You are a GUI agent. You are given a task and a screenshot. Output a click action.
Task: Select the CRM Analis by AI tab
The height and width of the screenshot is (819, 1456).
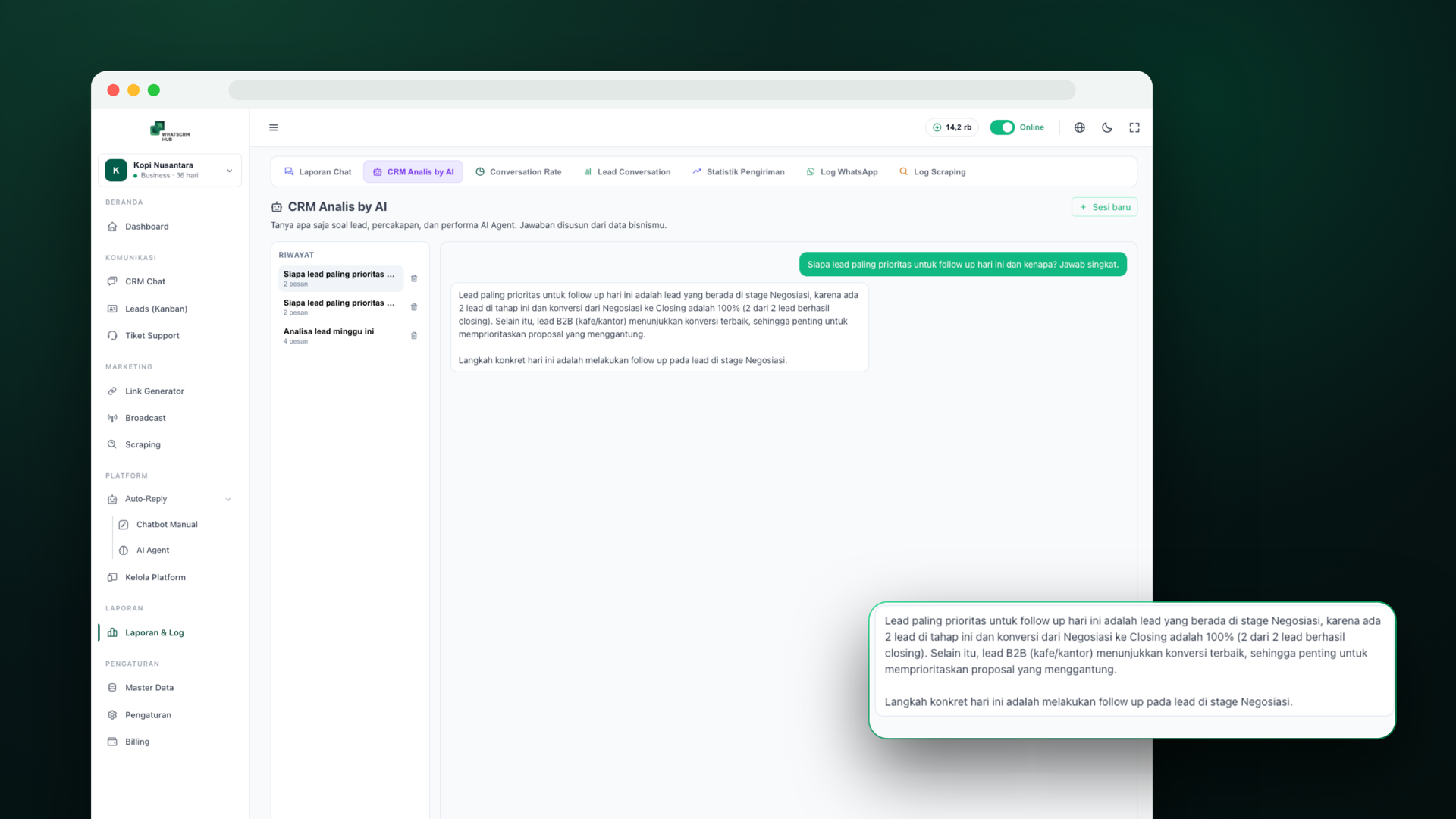[x=413, y=172]
